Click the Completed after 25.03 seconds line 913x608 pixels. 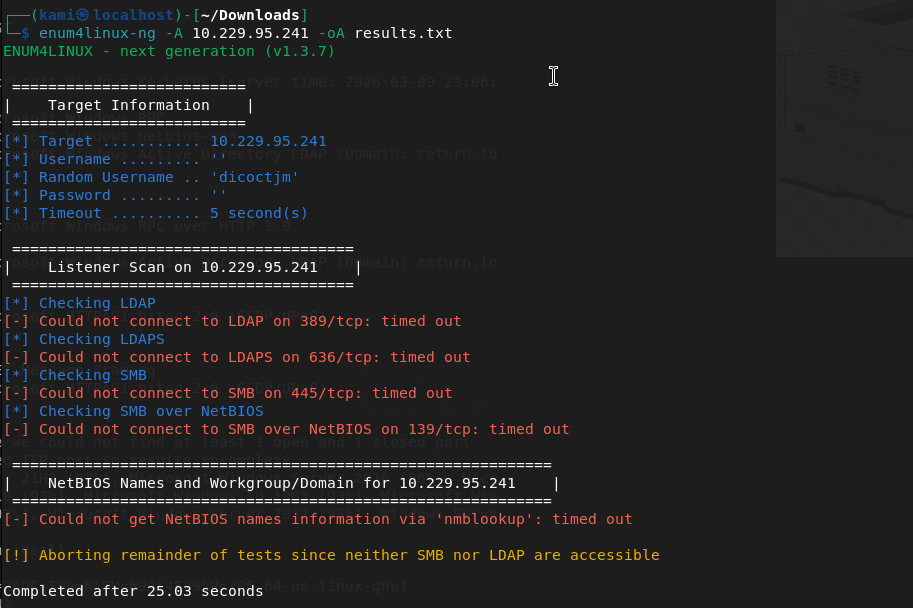pos(133,591)
